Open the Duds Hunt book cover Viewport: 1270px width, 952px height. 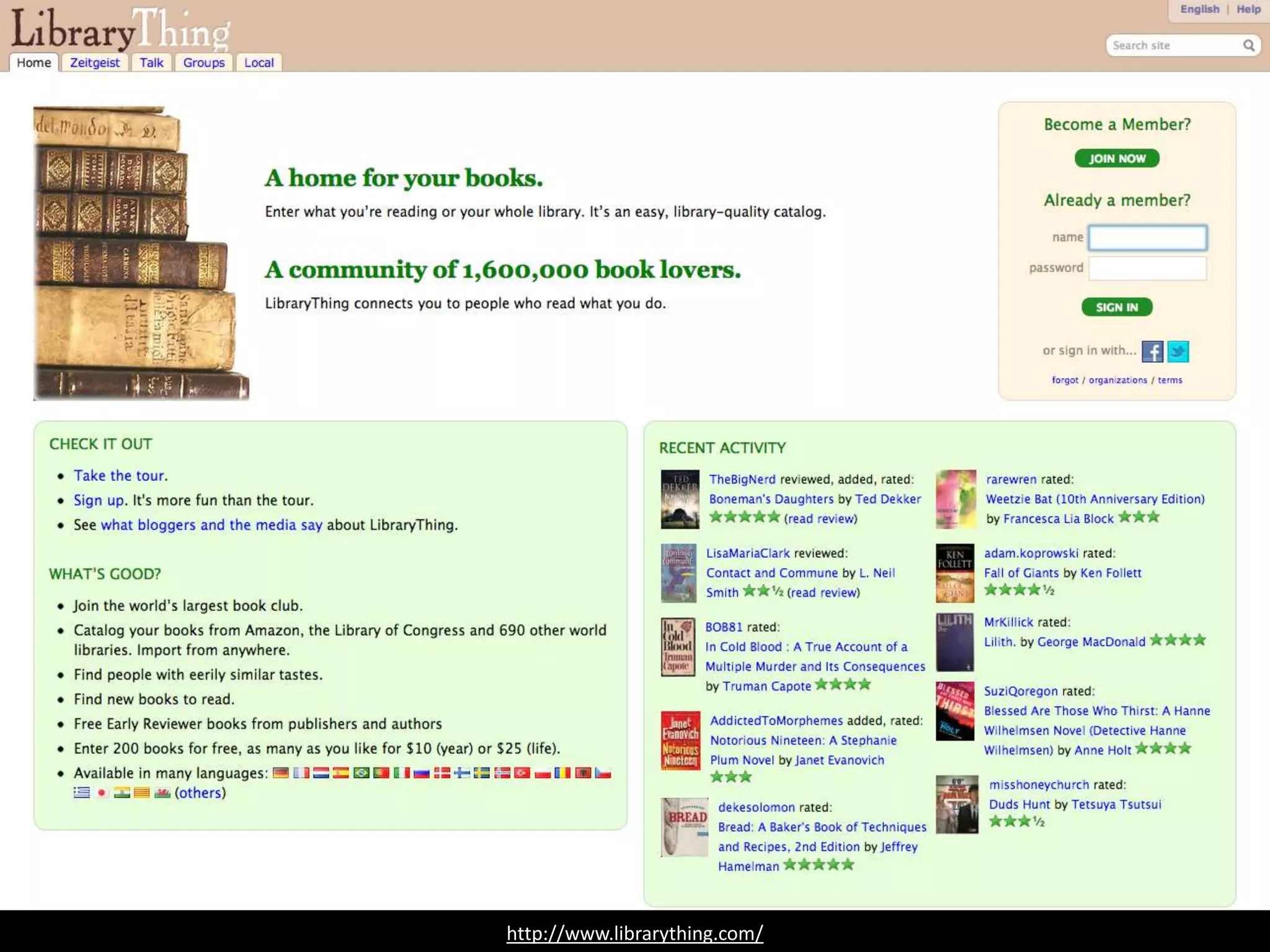(957, 804)
